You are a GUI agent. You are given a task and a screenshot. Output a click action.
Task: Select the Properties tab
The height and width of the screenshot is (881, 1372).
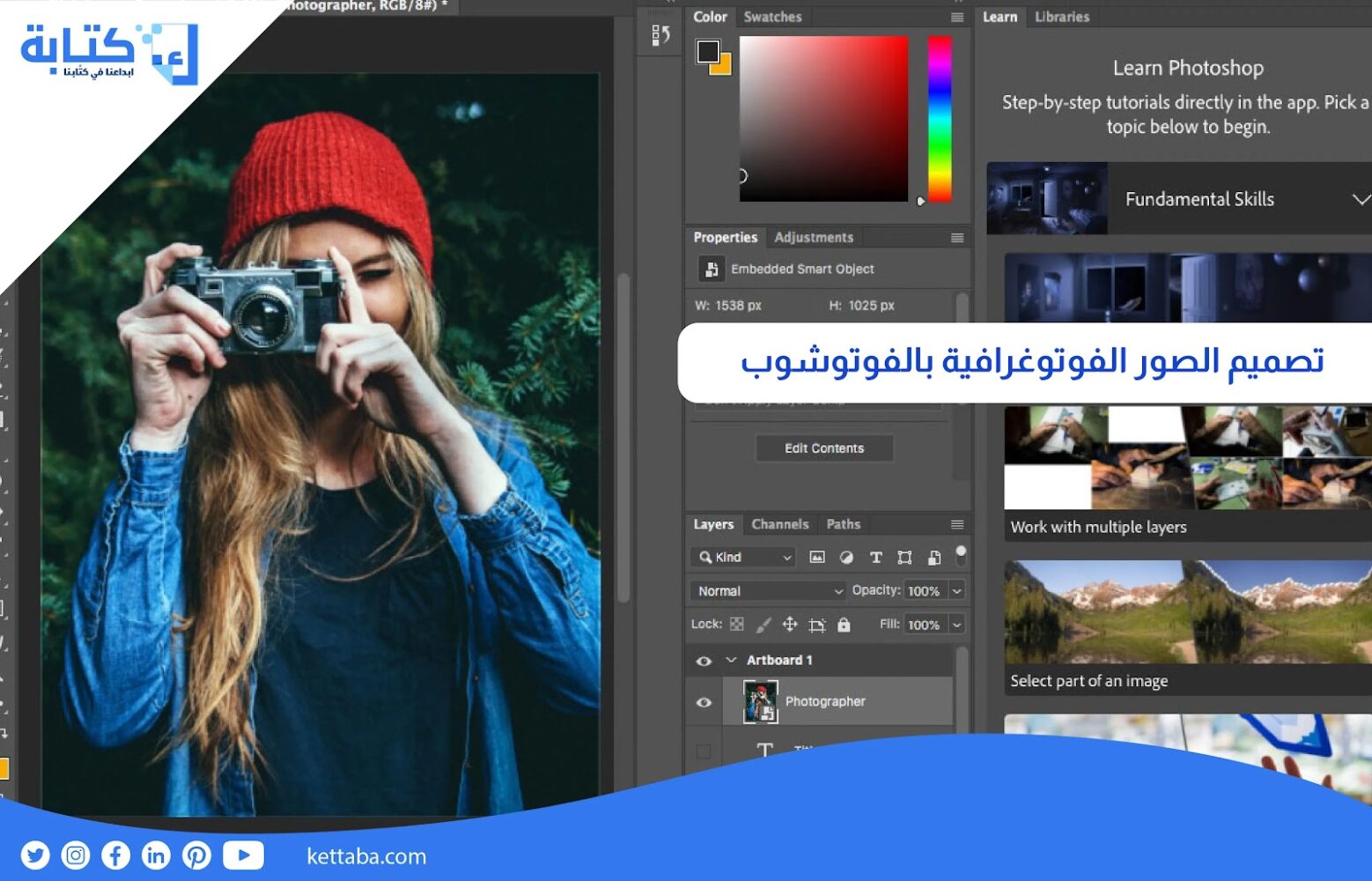[725, 238]
